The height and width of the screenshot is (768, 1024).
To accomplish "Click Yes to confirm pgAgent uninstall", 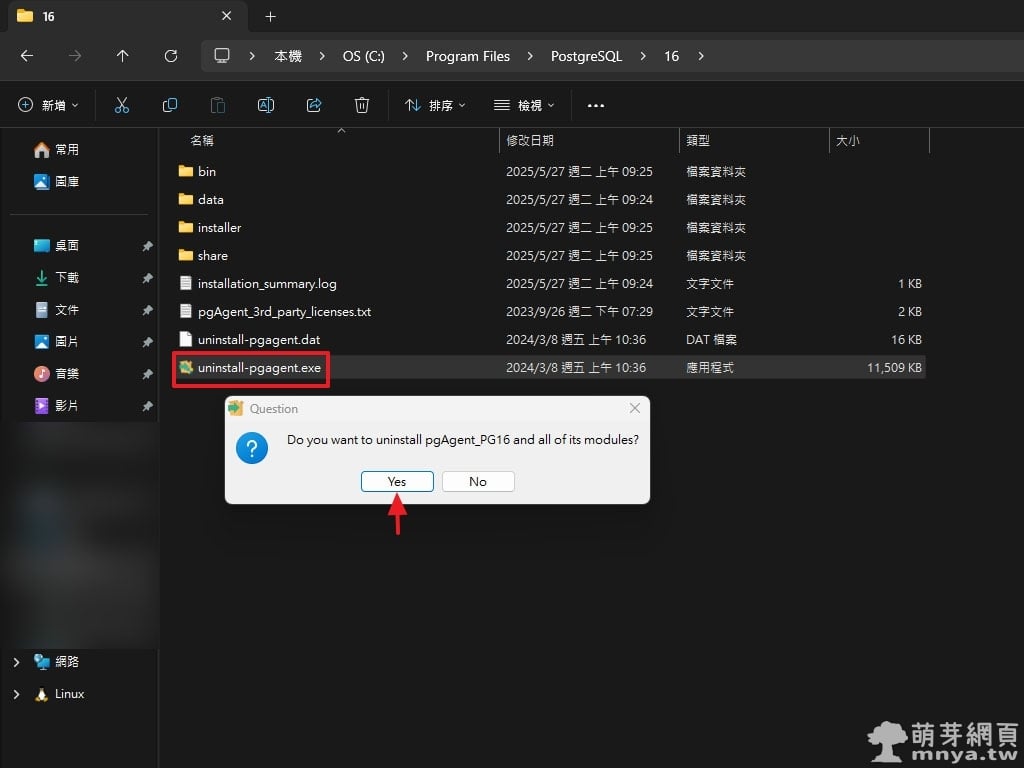I will point(397,482).
